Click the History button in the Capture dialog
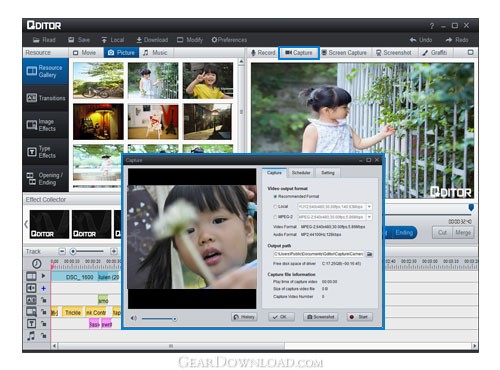This screenshot has width=500, height=370. 244,317
